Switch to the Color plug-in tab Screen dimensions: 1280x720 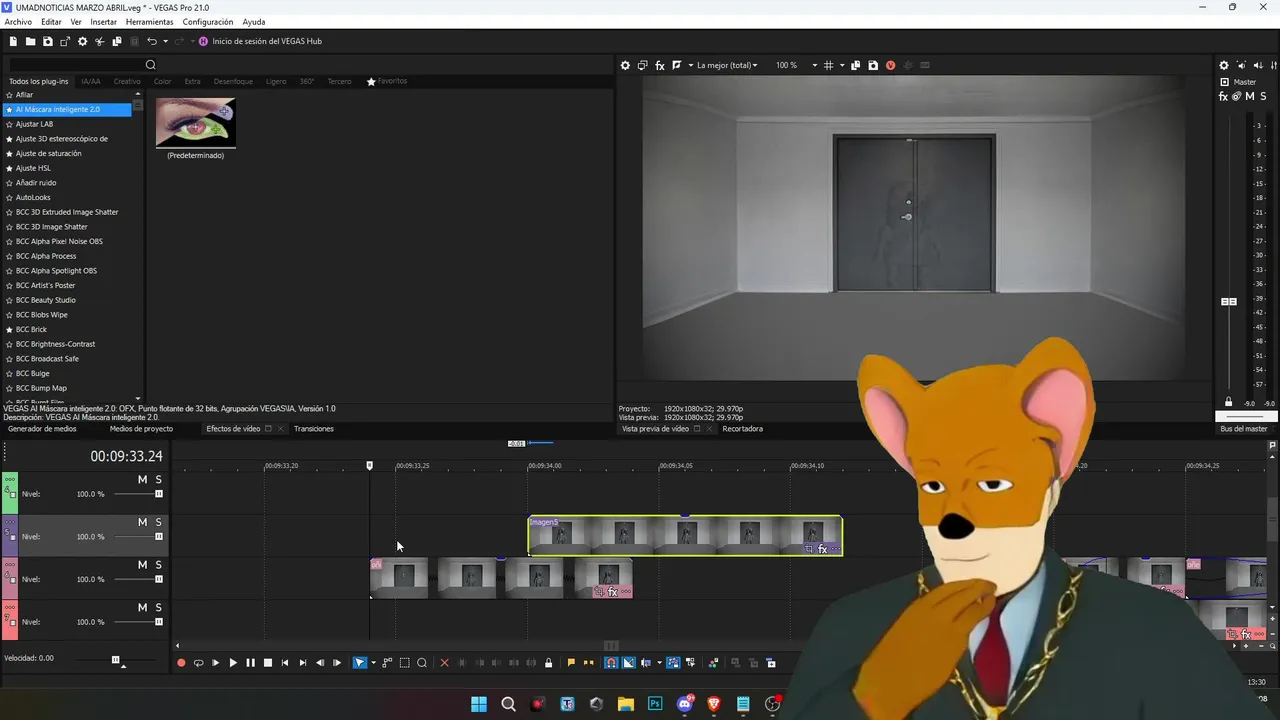pyautogui.click(x=162, y=81)
